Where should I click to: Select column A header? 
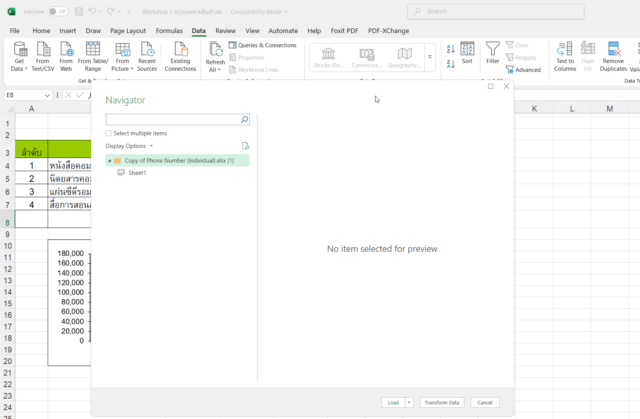coord(31,109)
